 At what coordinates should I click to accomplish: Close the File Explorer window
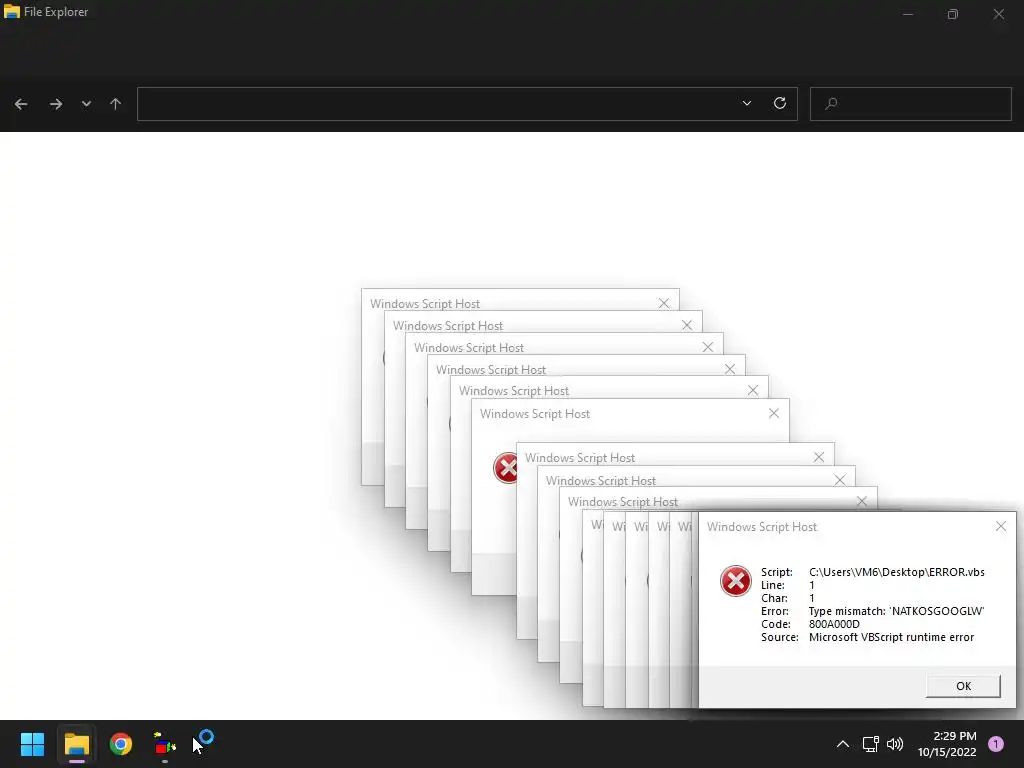(999, 14)
